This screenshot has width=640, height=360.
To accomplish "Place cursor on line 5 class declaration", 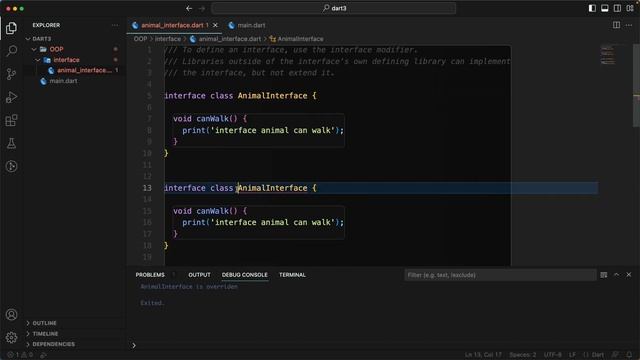I will [x=240, y=96].
